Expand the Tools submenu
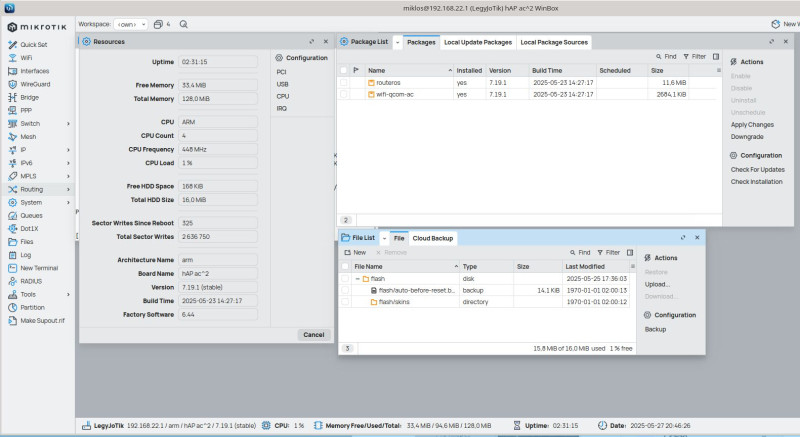Screen dimensions: 800x437 click(x=68, y=295)
